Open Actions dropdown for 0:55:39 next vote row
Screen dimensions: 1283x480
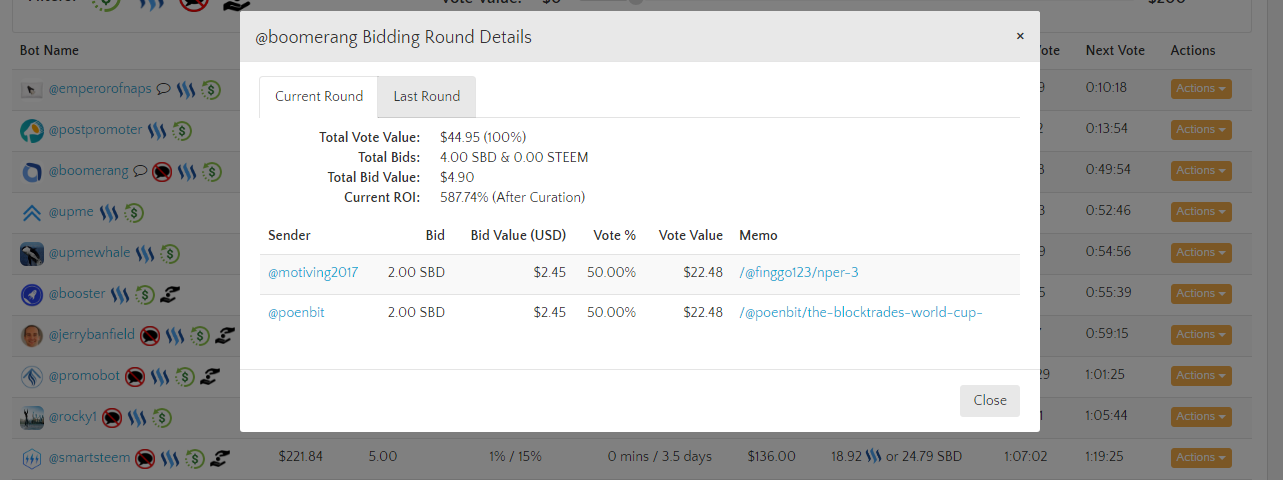point(1201,293)
